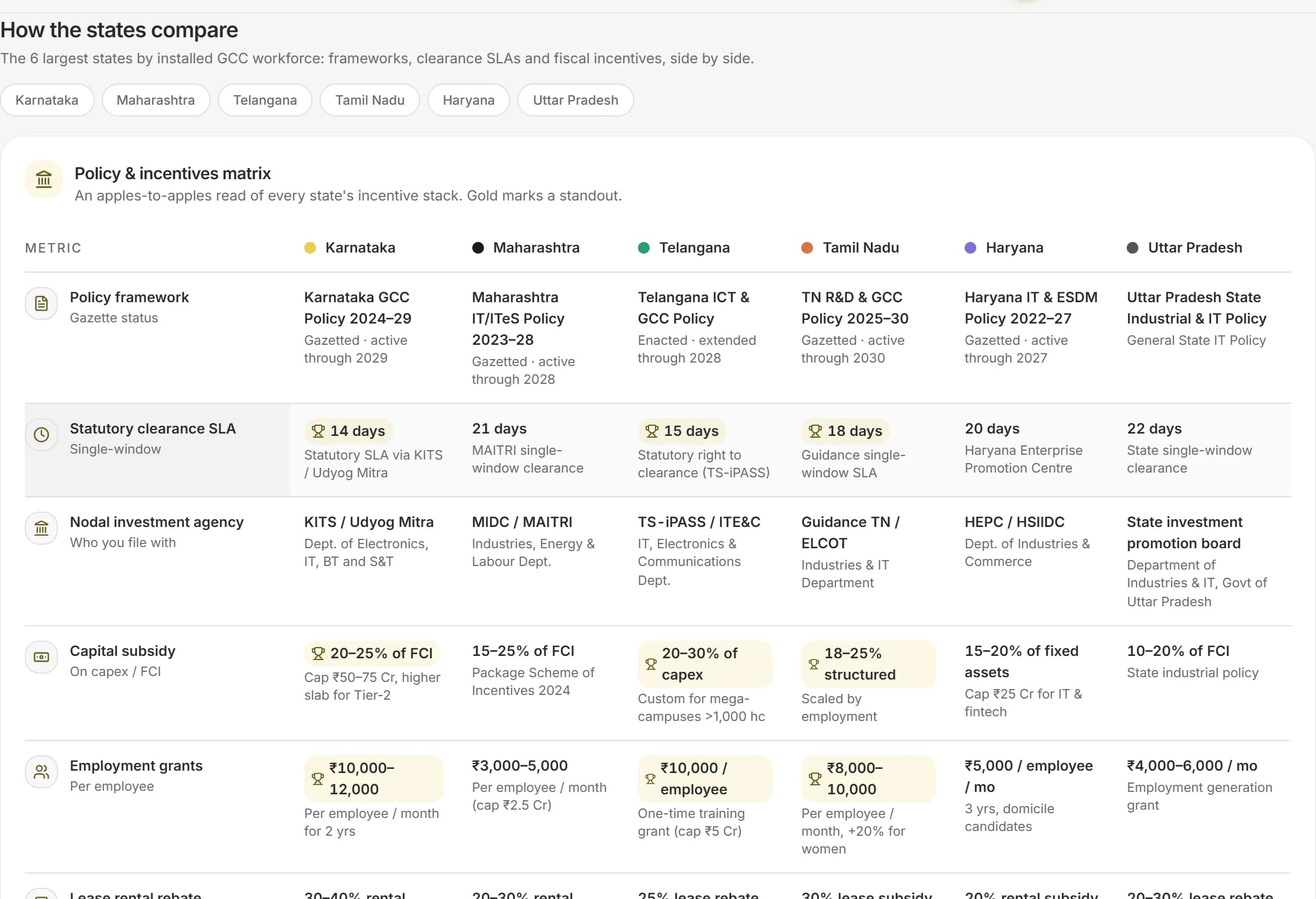Click the trophy icon on ₹10,000–12,000 badge

[318, 779]
